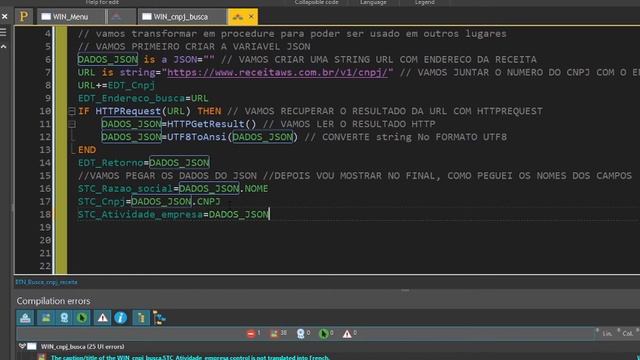This screenshot has height=360, width=640.
Task: Open the Language ribbon group
Action: 373,2
